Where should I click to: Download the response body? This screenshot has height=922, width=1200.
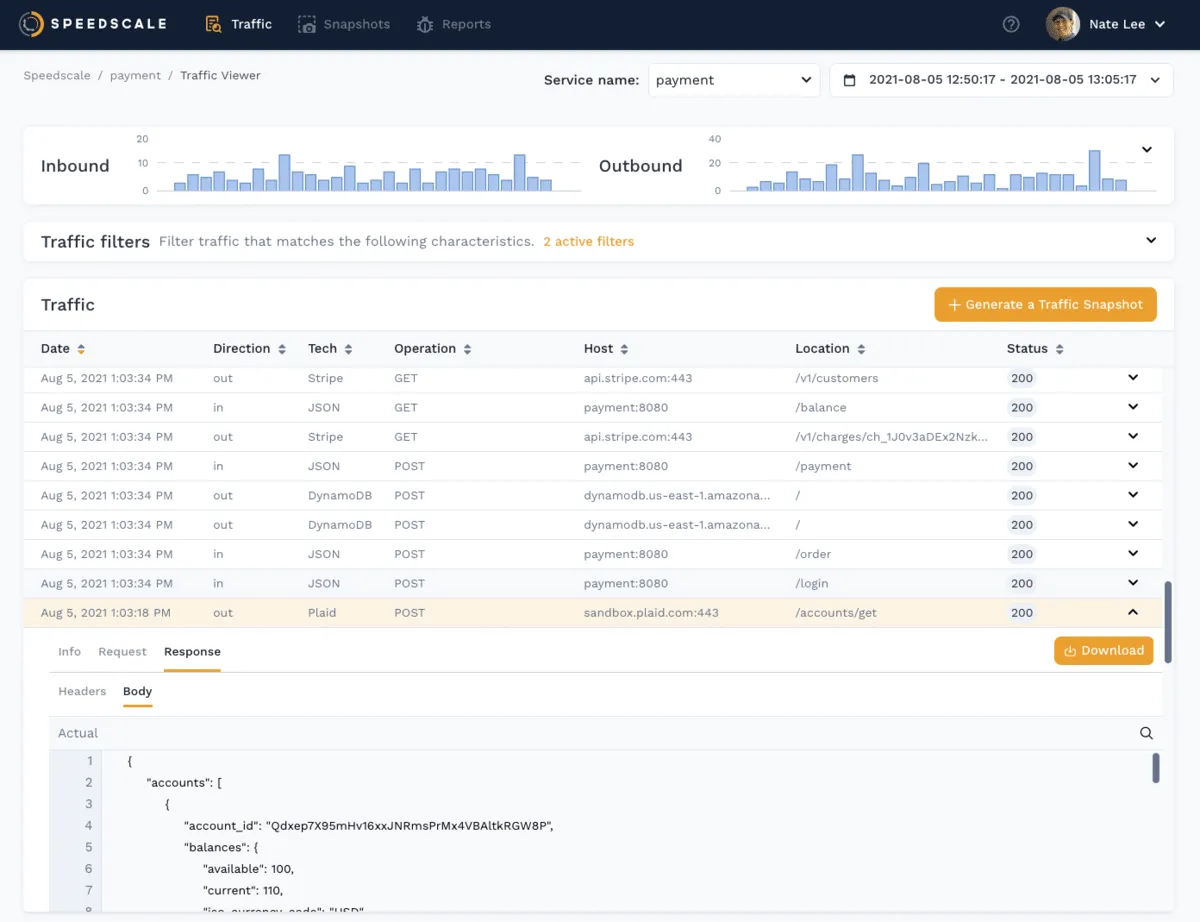click(1103, 650)
